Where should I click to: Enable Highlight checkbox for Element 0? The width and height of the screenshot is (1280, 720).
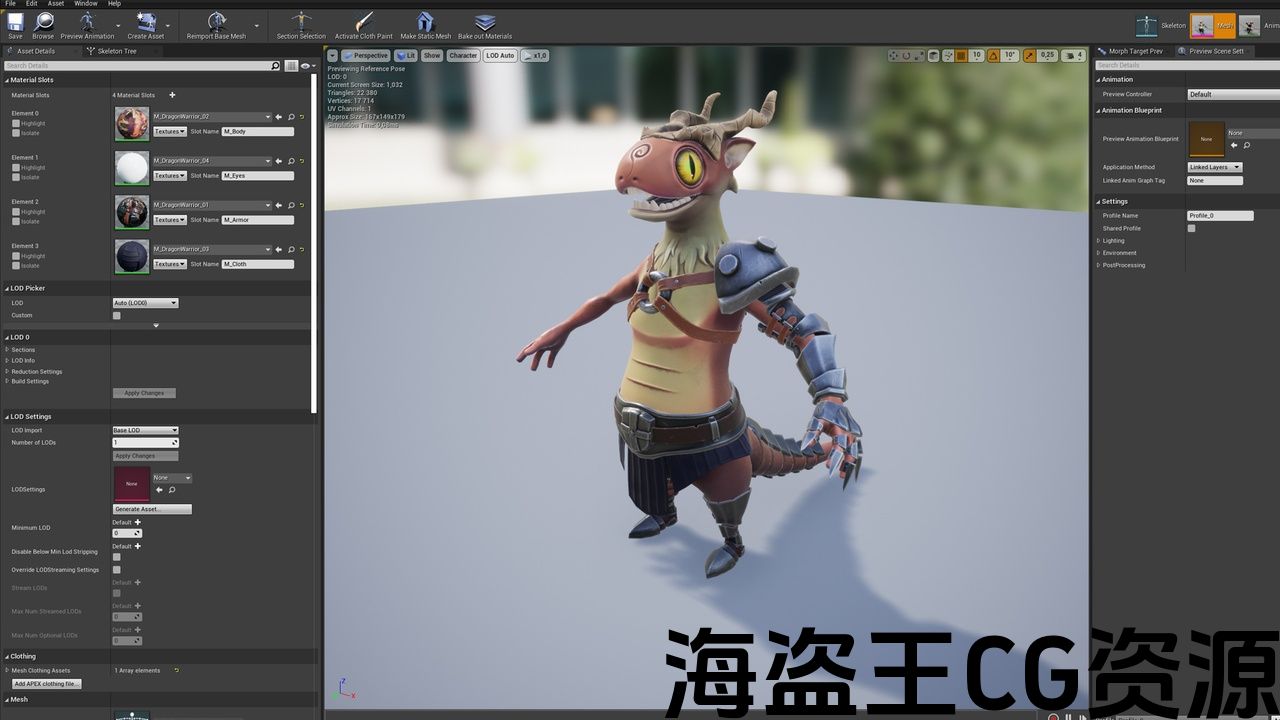16,124
